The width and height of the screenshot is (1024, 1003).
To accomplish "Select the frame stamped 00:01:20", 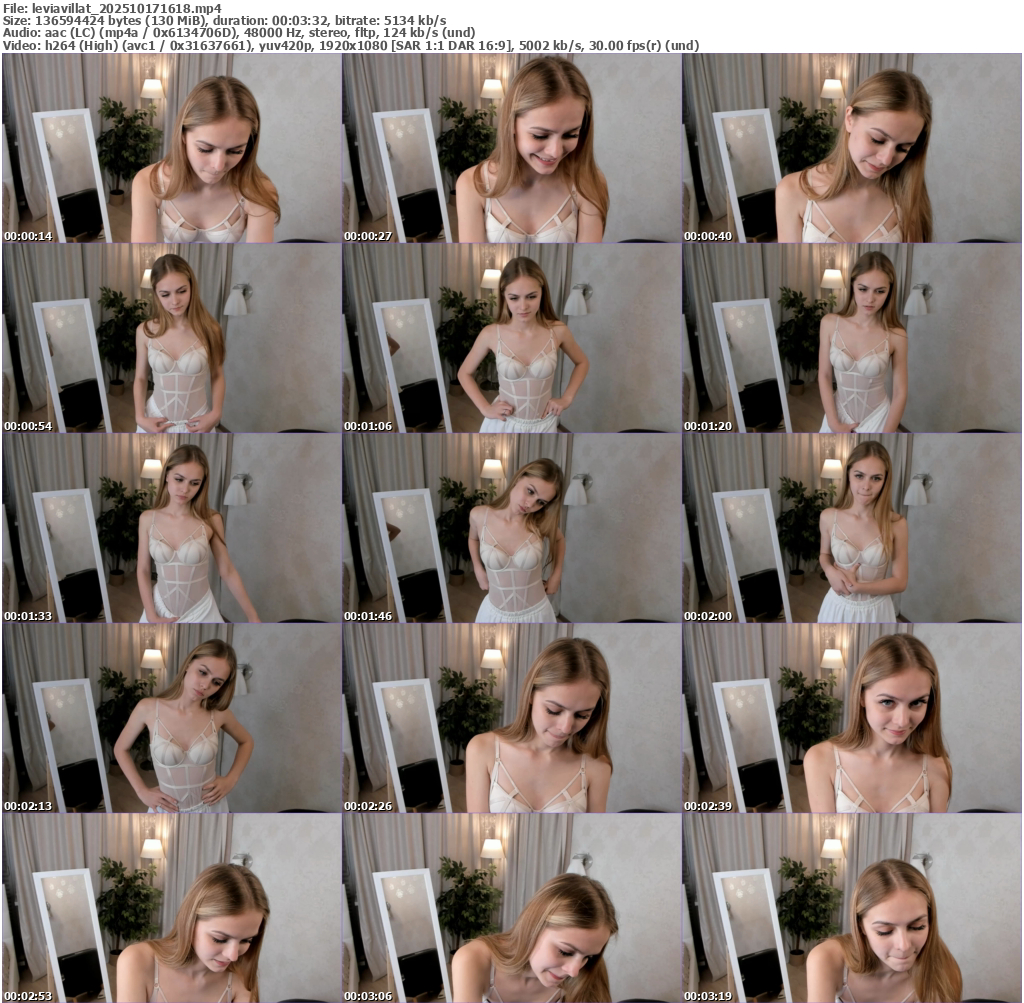I will tap(852, 338).
